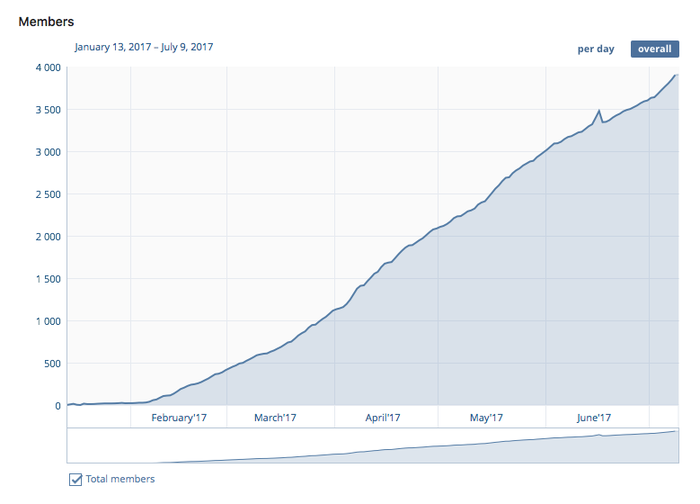Click the May'17 axis label
Image resolution: width=700 pixels, height=504 pixels.
(486, 418)
